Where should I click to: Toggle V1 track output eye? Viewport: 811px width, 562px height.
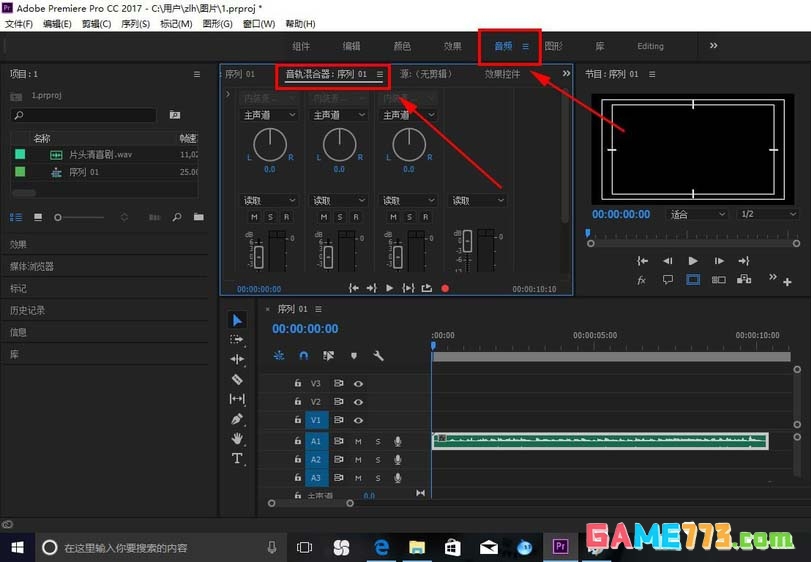[358, 420]
